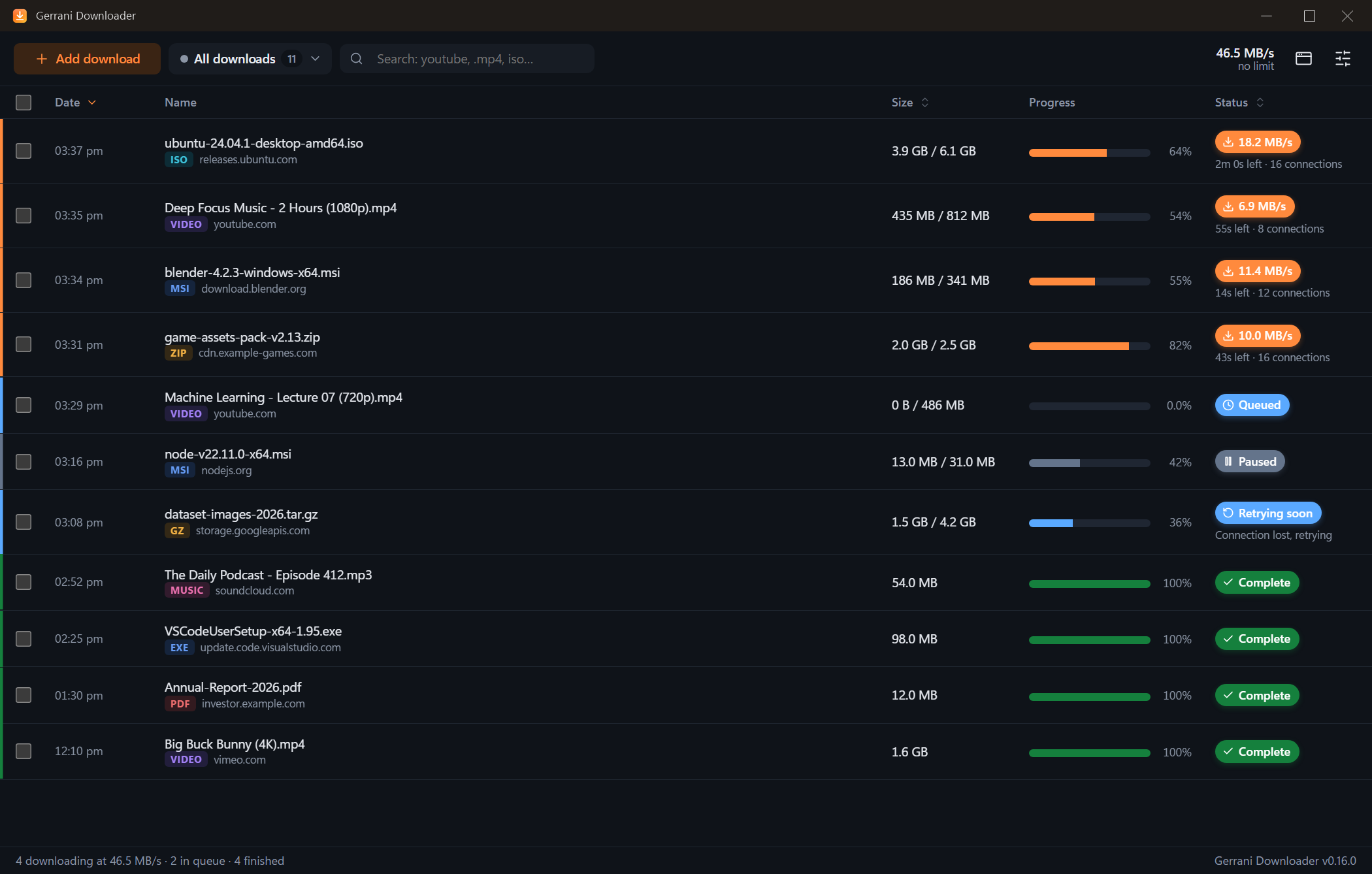Click the ZIP tag on the game-assets-pack row
Viewport: 1372px width, 874px height.
tap(178, 353)
